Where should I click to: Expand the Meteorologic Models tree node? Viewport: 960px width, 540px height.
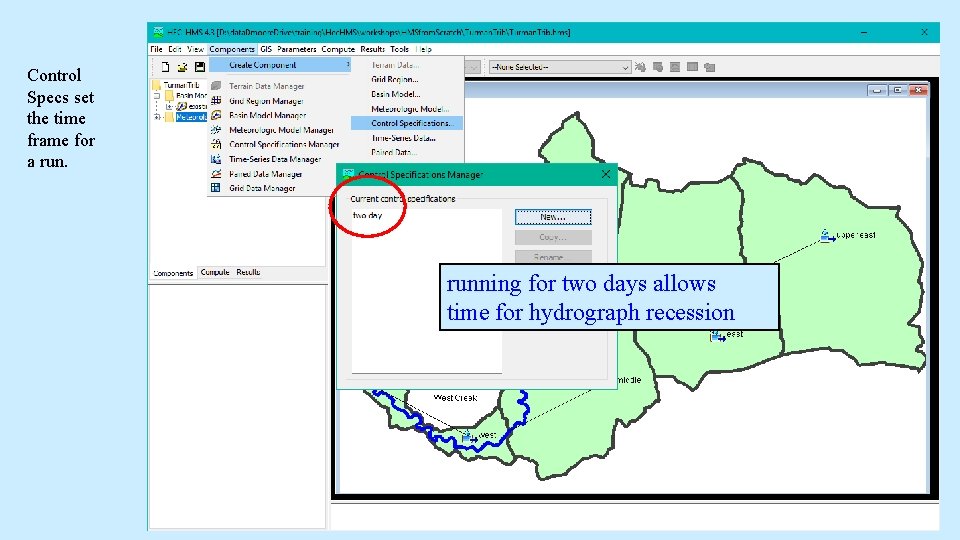[157, 117]
